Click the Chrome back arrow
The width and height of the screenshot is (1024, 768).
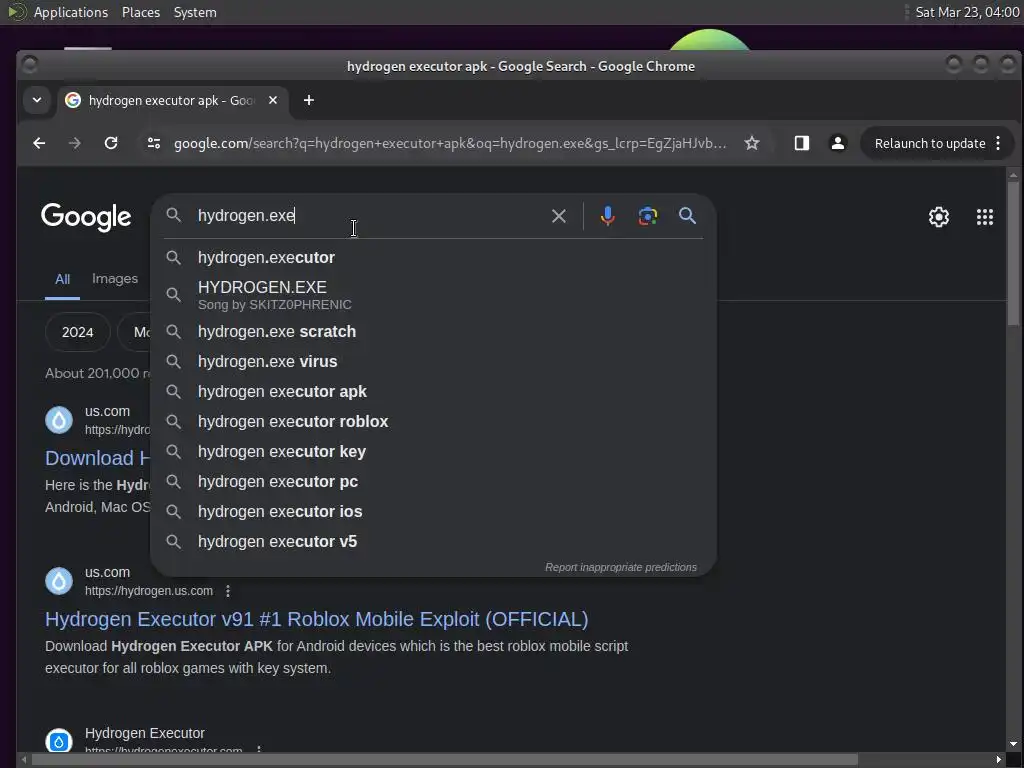39,143
